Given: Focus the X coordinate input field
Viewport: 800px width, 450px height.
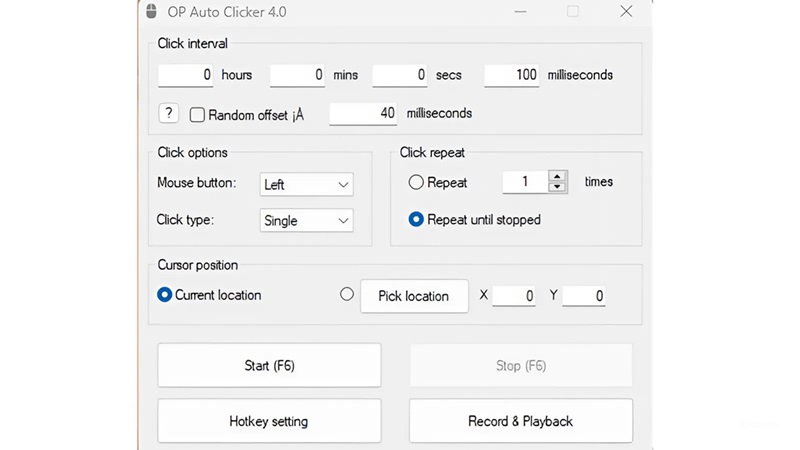Looking at the screenshot, I should 514,296.
